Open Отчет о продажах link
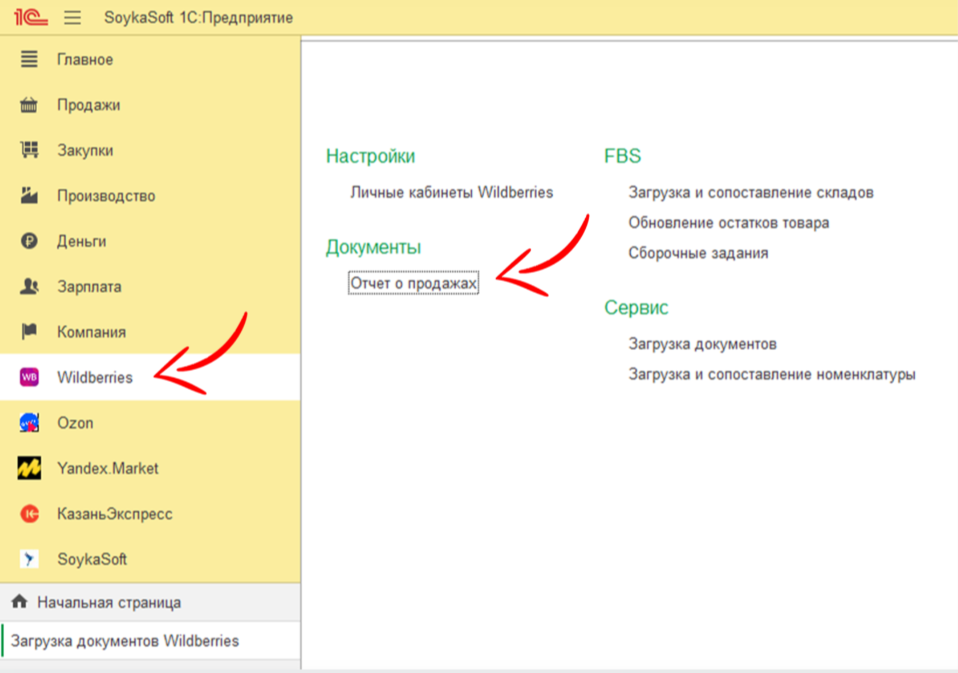Screen dimensions: 958x673 [414, 284]
